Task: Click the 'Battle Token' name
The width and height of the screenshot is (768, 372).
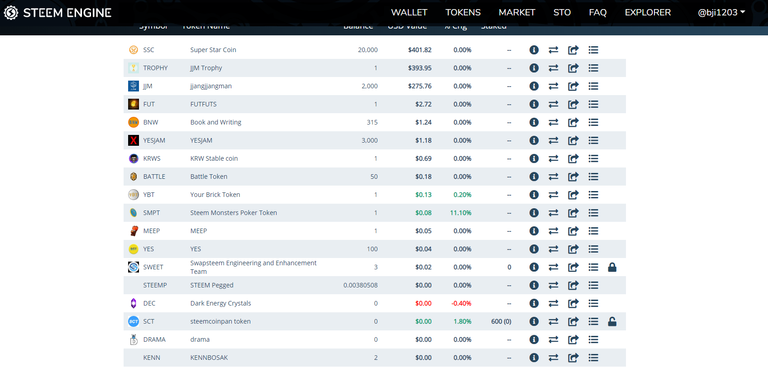Action: pos(209,177)
